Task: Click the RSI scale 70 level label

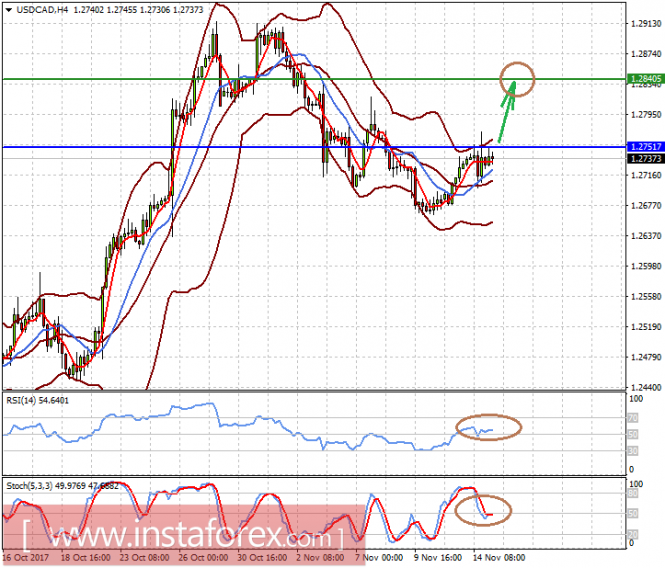Action: coord(633,418)
